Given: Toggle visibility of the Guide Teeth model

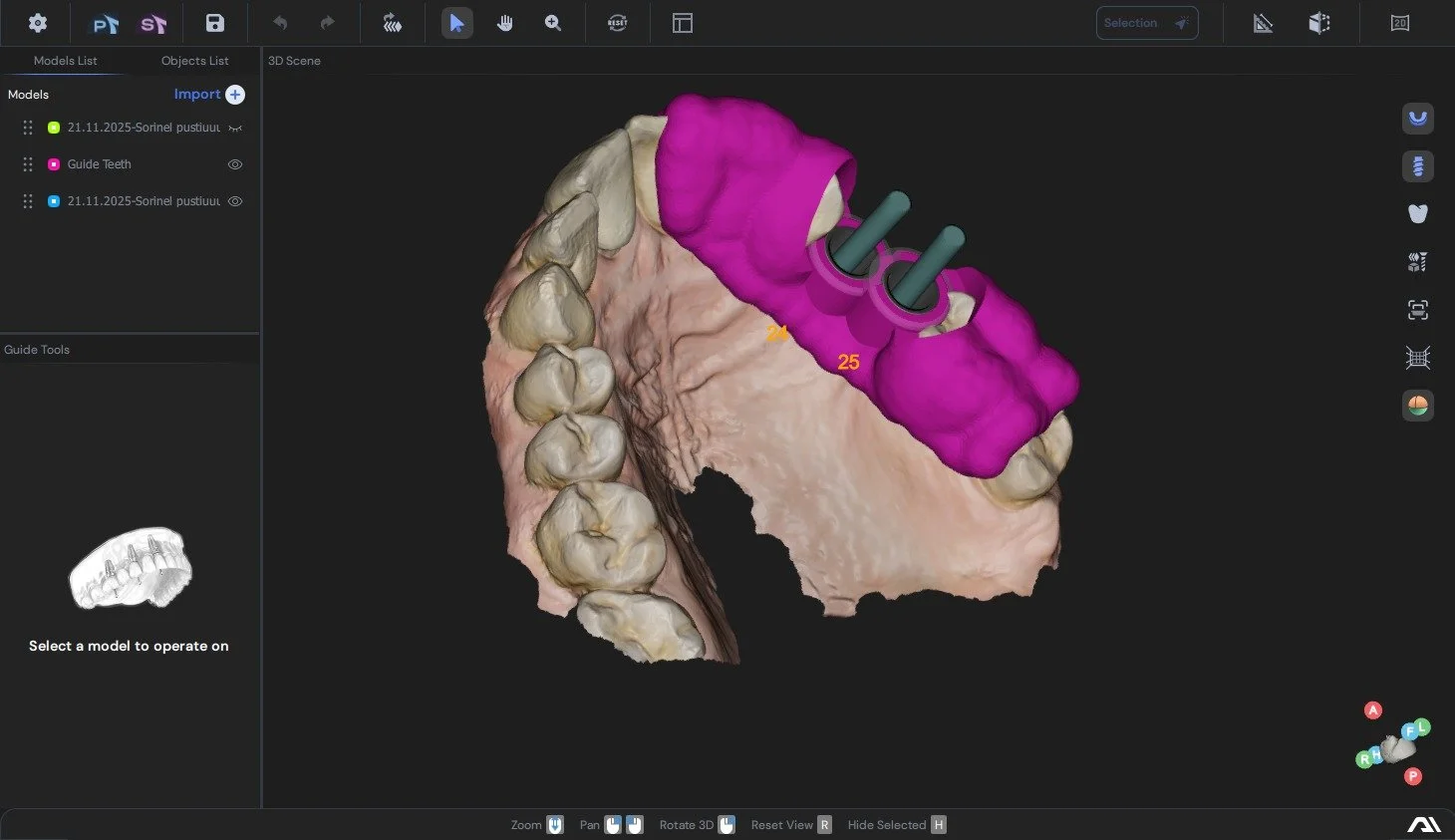Looking at the screenshot, I should 235,163.
